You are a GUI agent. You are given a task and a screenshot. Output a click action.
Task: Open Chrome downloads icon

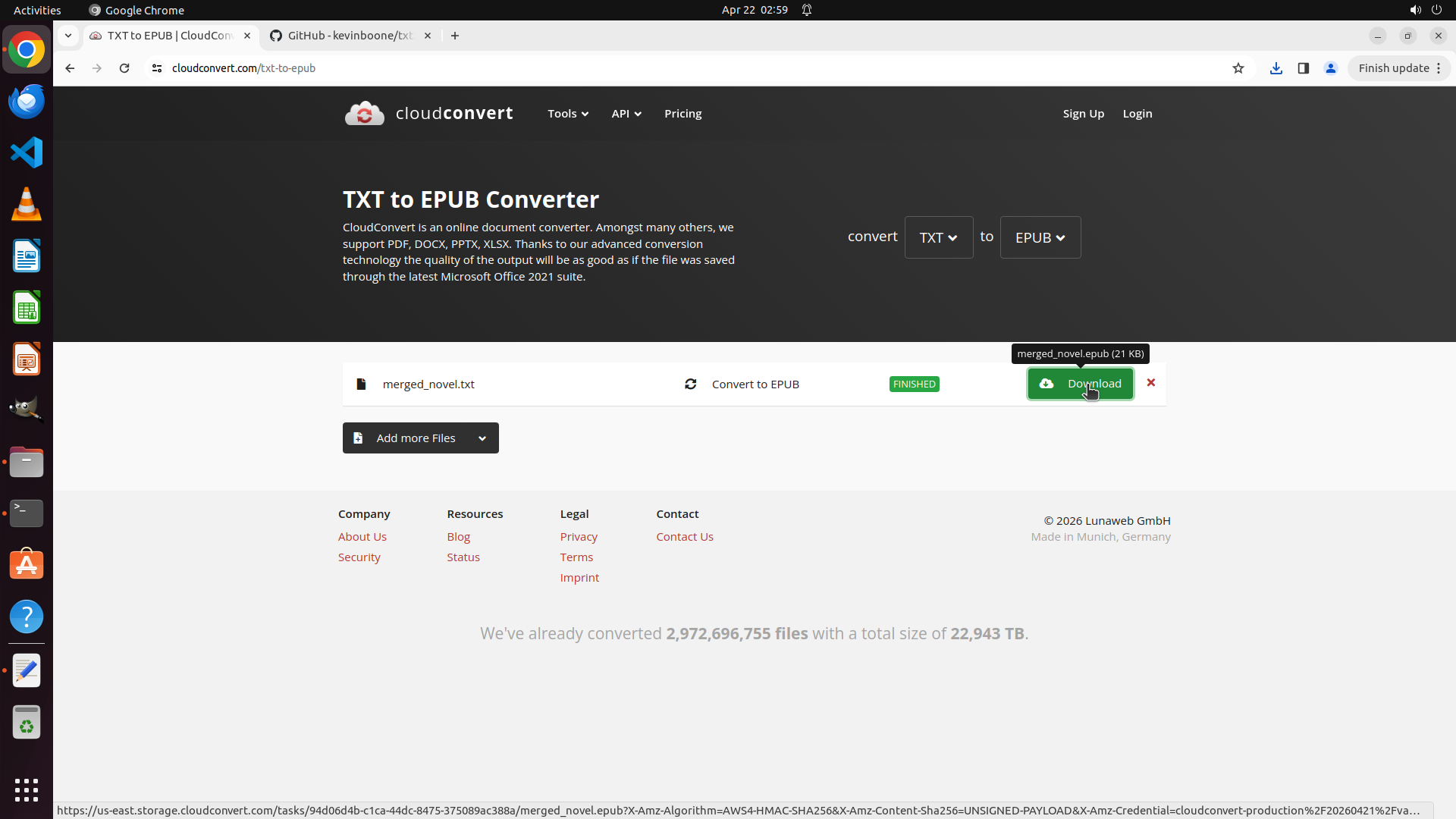coord(1276,68)
